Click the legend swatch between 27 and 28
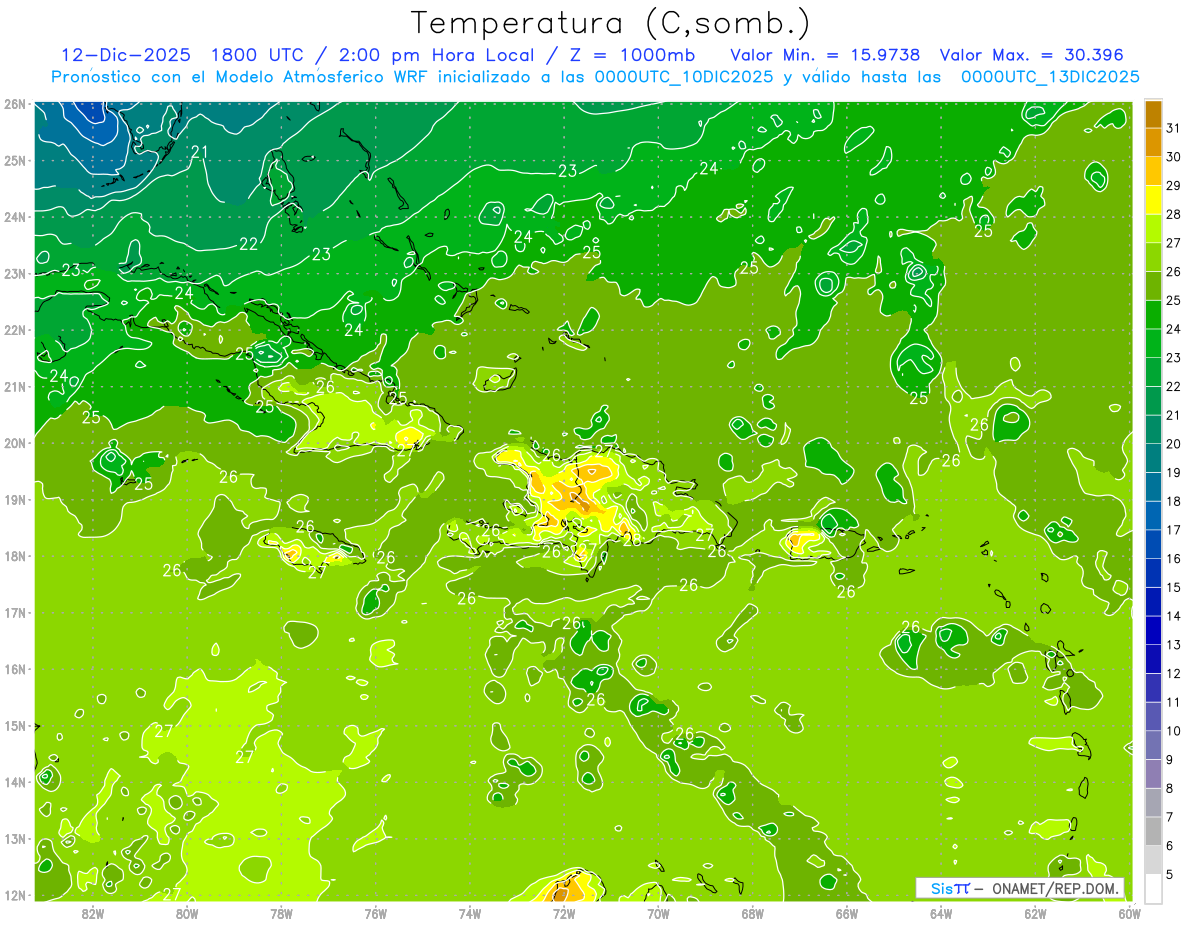 1153,229
